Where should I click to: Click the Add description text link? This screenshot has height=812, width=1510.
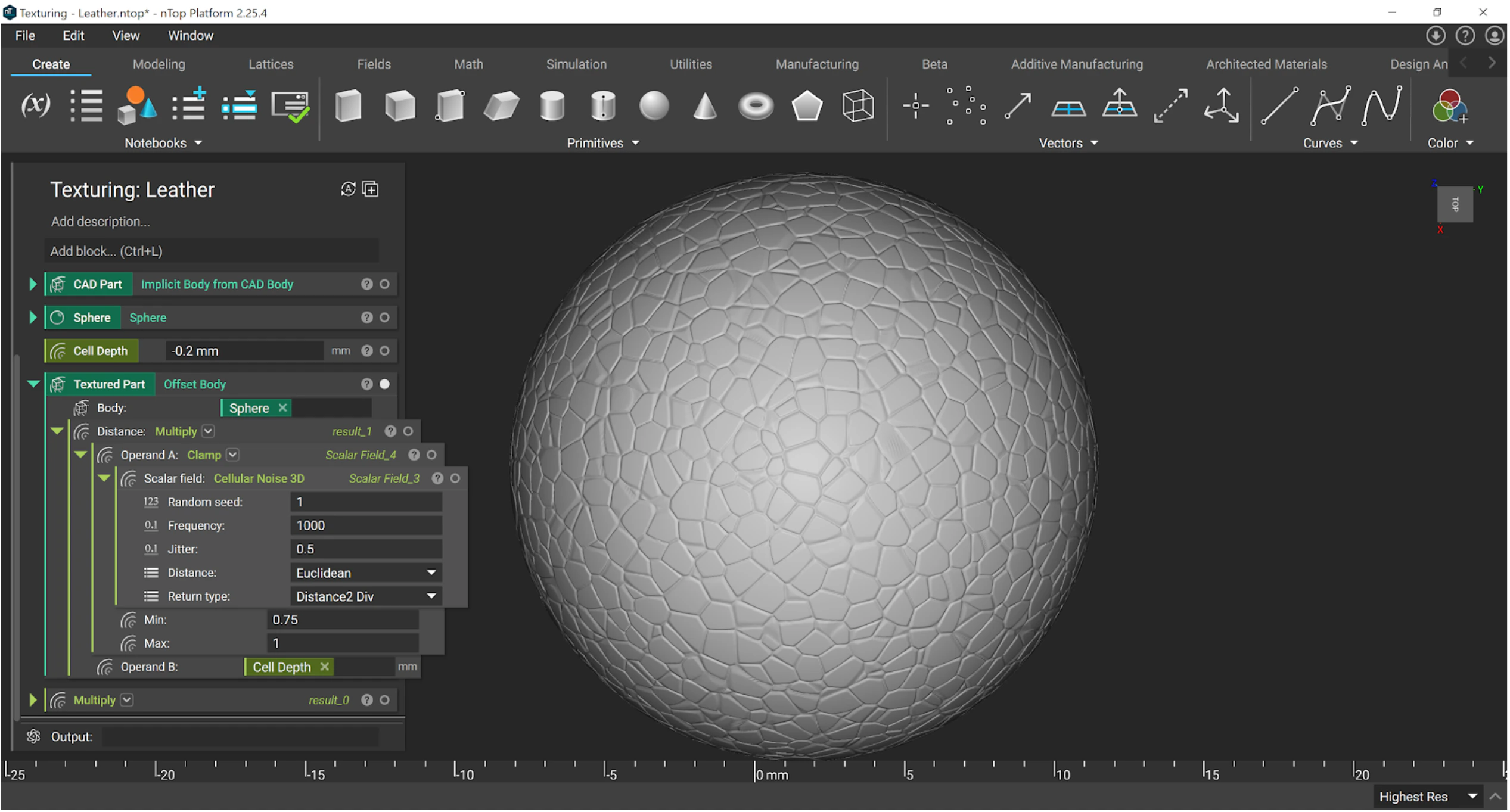(x=100, y=222)
